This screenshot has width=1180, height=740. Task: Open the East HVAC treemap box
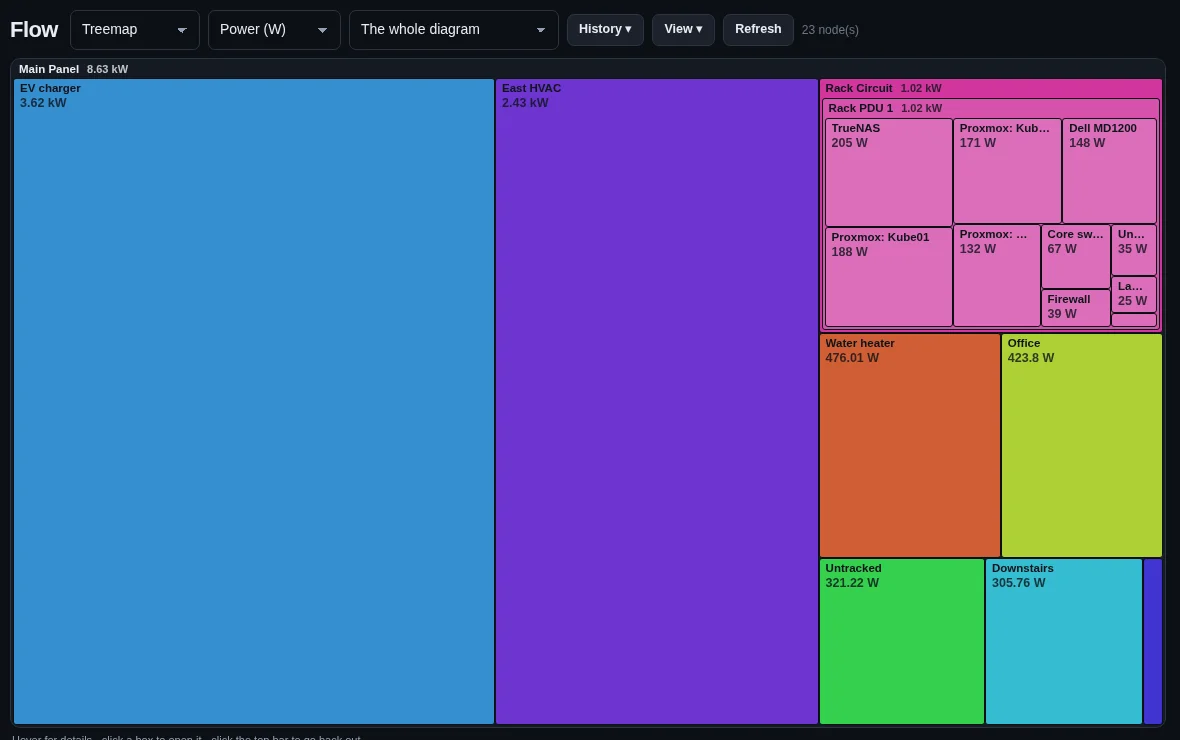[x=656, y=401]
